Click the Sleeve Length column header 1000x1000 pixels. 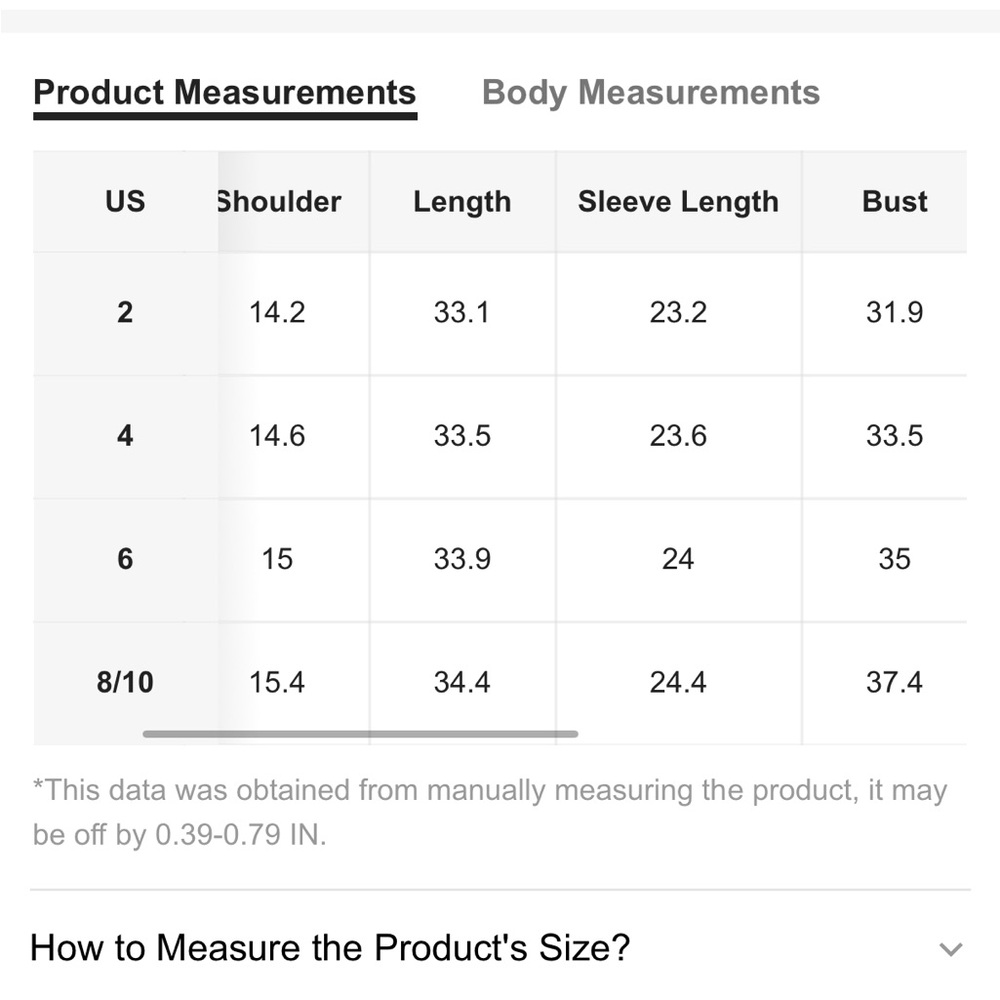(678, 201)
